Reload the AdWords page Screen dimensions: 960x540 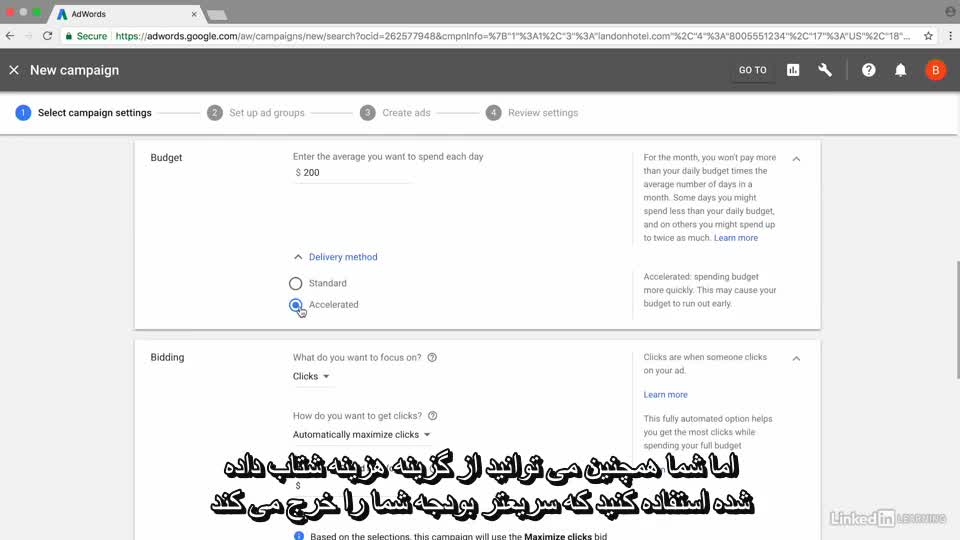click(x=47, y=36)
